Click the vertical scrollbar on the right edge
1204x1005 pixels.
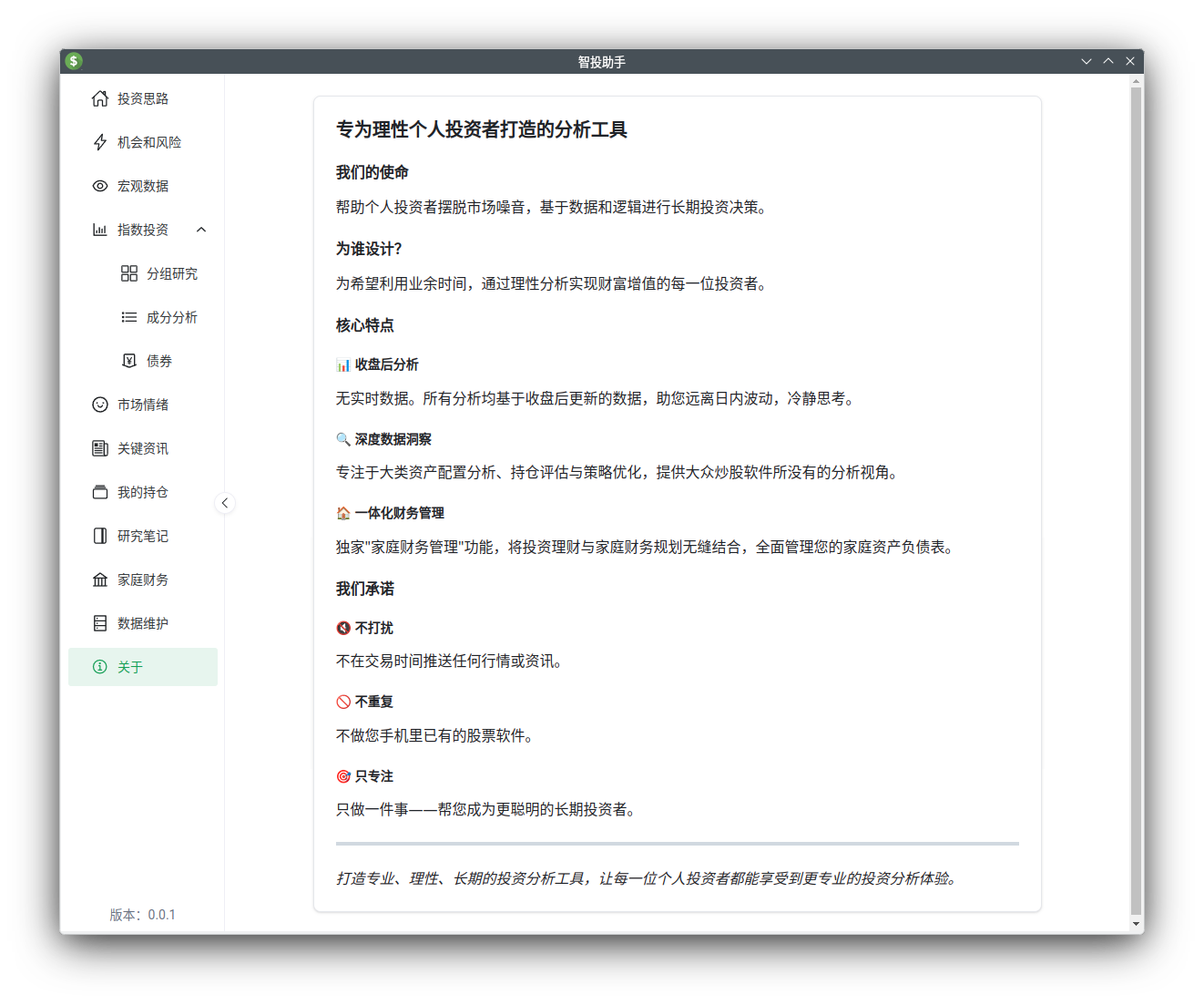[1136, 501]
